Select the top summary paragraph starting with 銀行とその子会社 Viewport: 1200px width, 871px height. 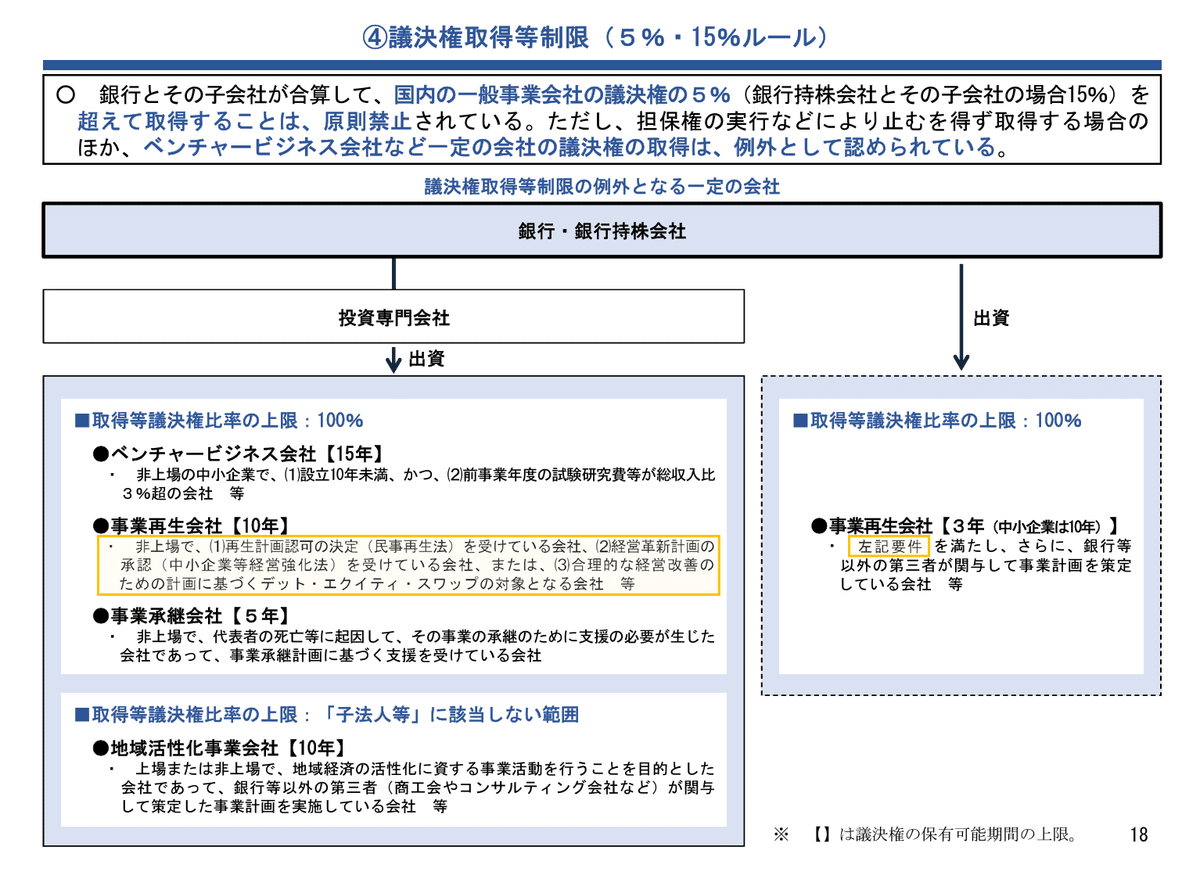(x=600, y=122)
